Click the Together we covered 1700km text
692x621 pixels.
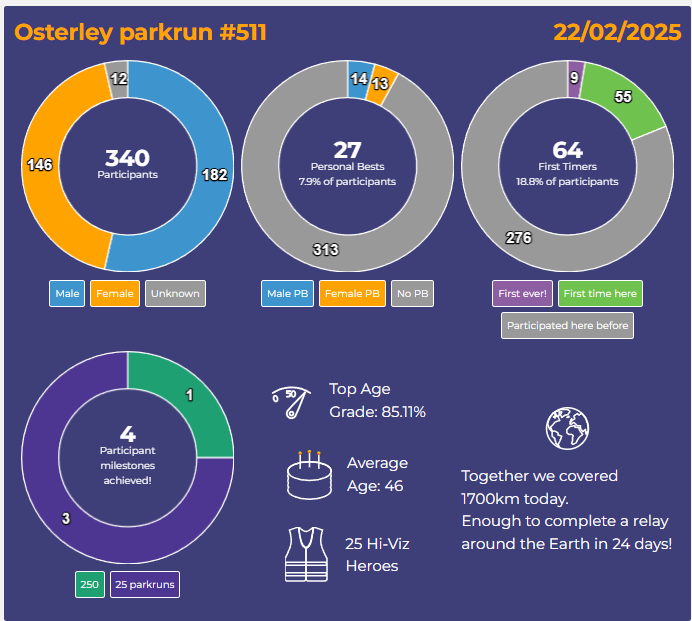(539, 487)
